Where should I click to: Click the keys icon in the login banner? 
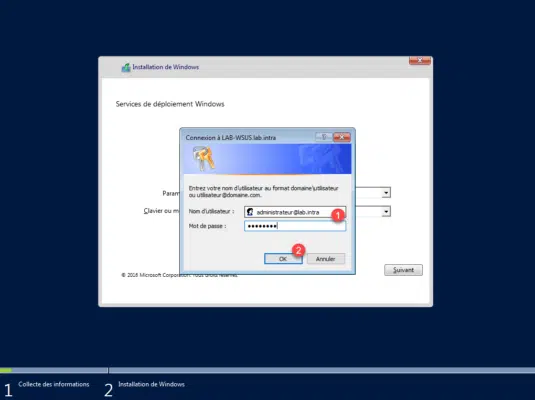click(204, 158)
